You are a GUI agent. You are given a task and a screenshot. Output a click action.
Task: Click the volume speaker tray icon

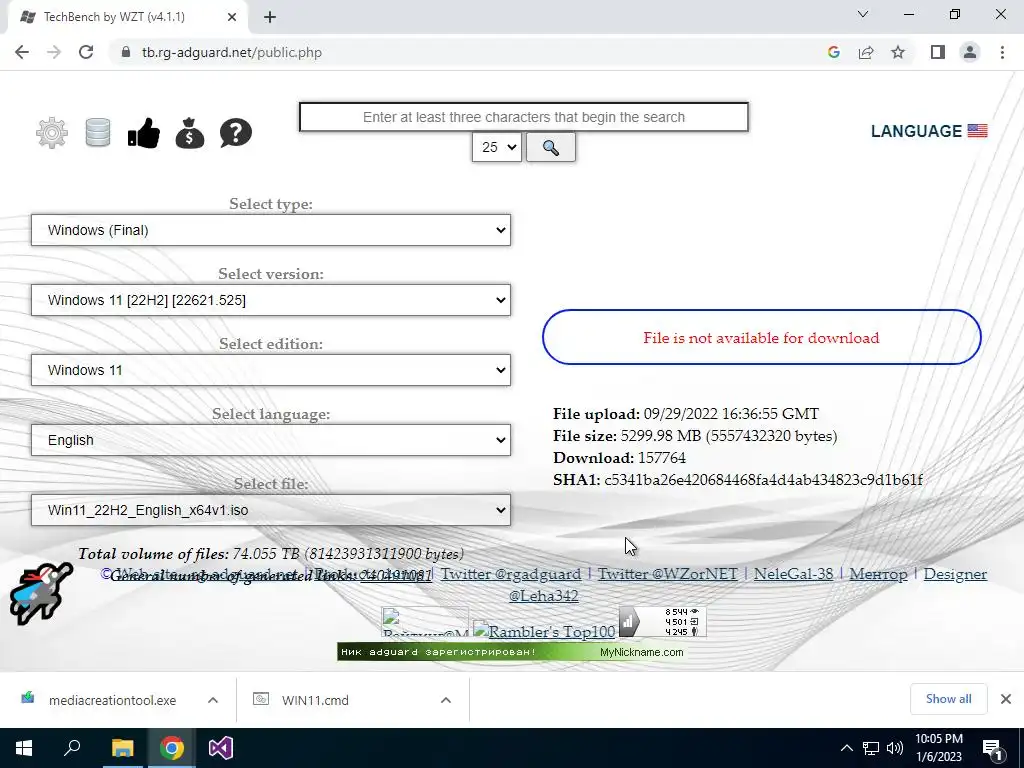click(x=895, y=748)
